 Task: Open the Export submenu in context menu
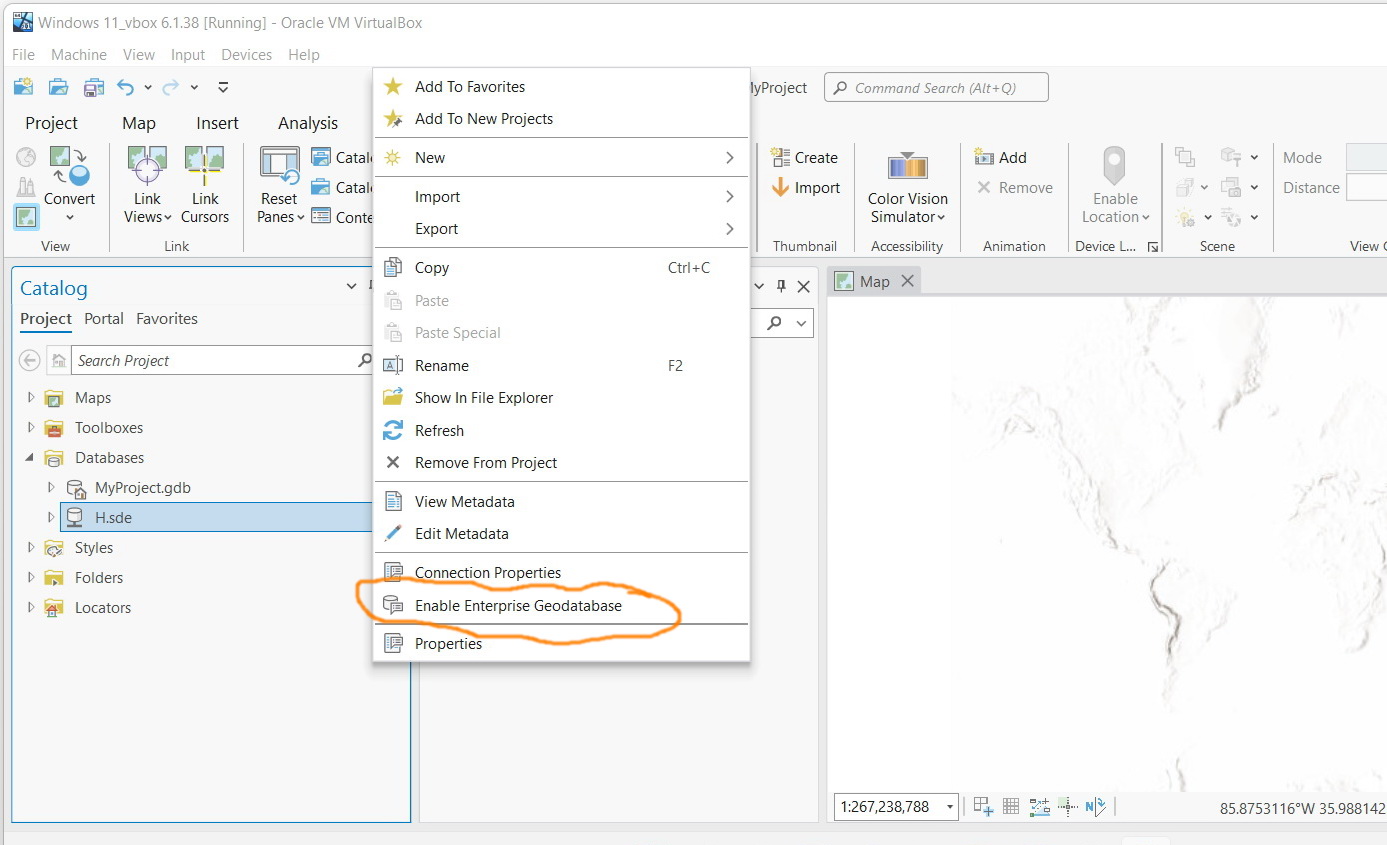(x=561, y=229)
